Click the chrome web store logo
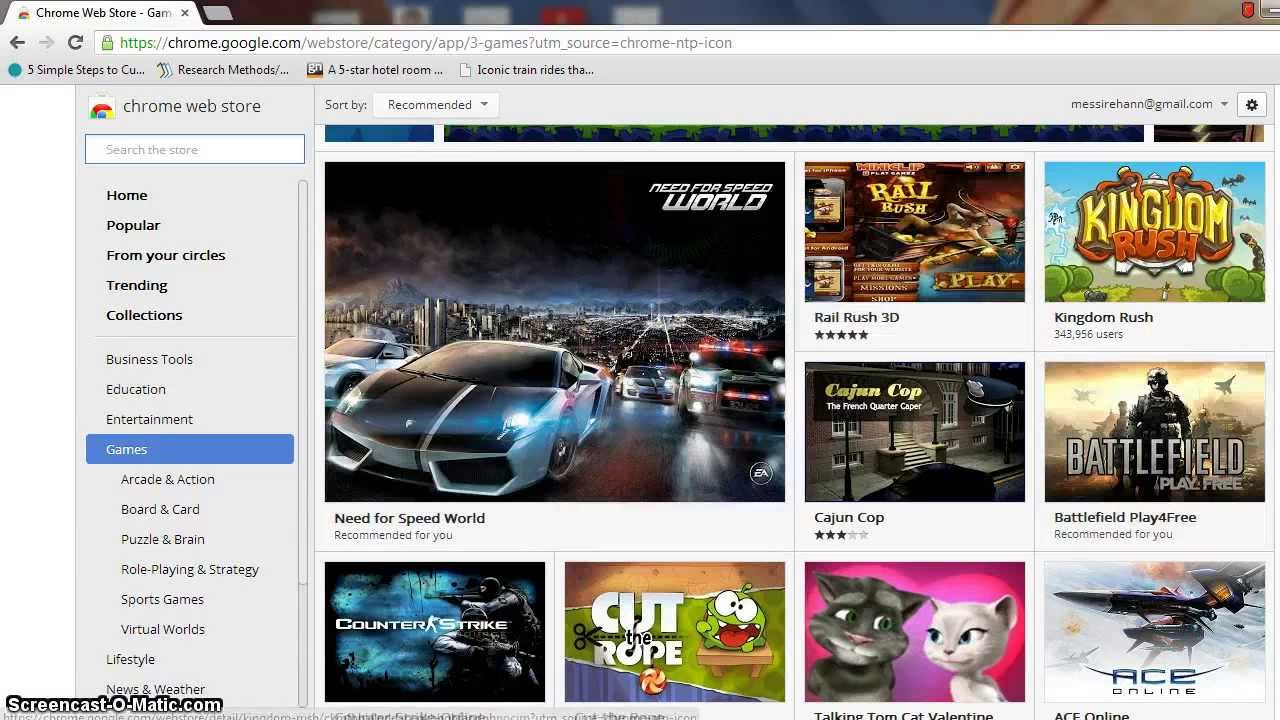The image size is (1280, 720). pos(175,106)
